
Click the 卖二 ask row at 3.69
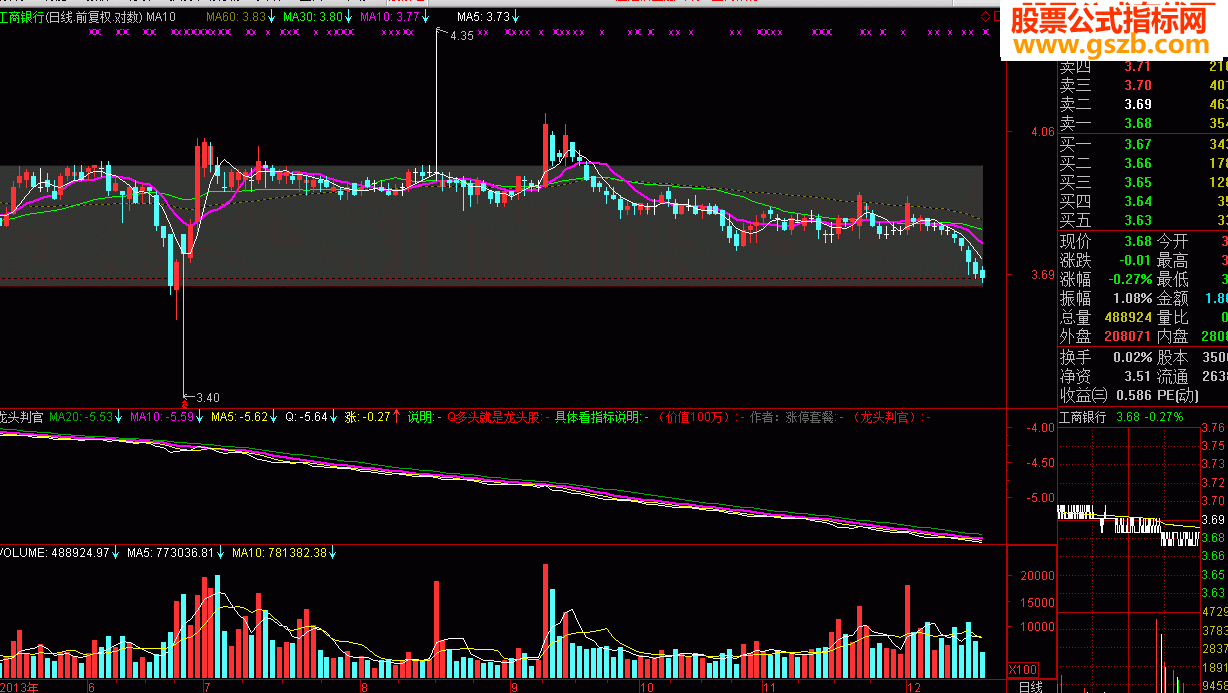[x=1142, y=104]
